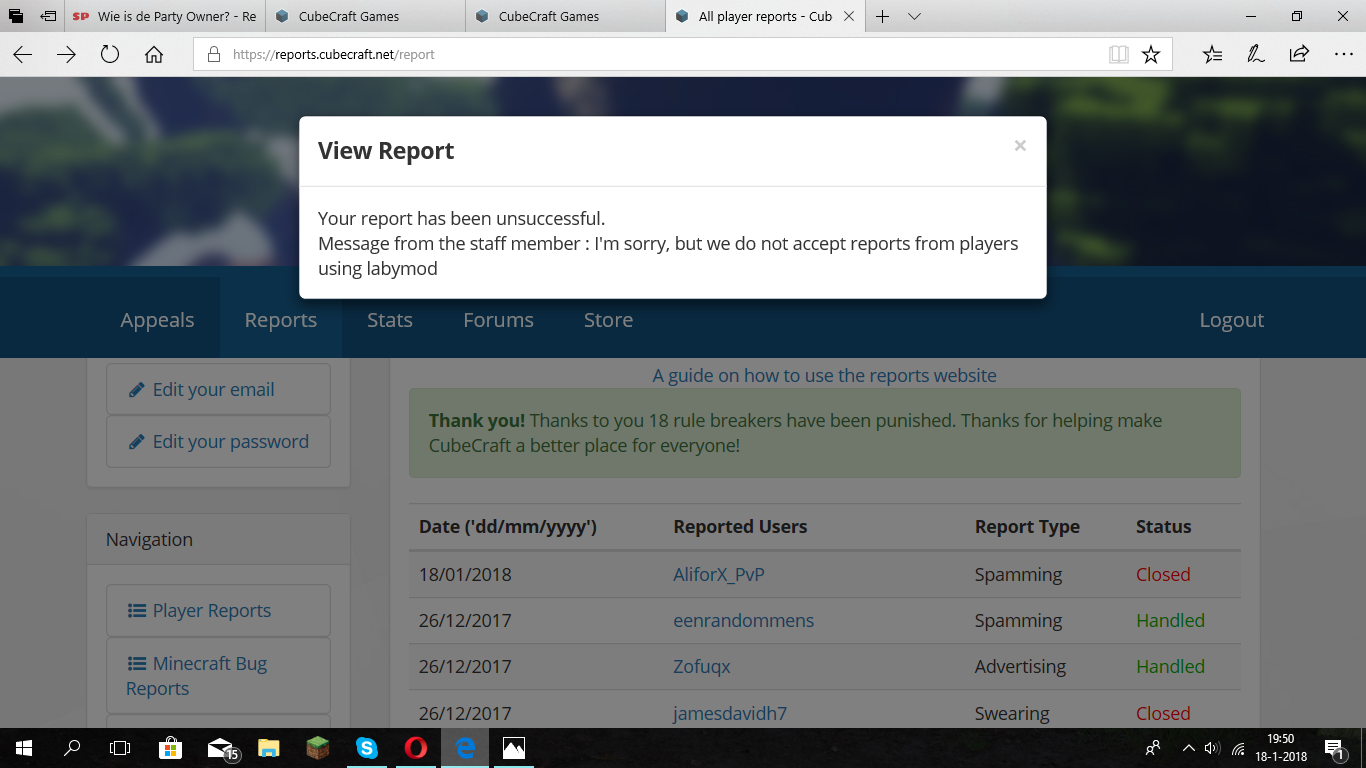Screen dimensions: 1366x768
Task: Open Windows taskbar search
Action: 72,748
